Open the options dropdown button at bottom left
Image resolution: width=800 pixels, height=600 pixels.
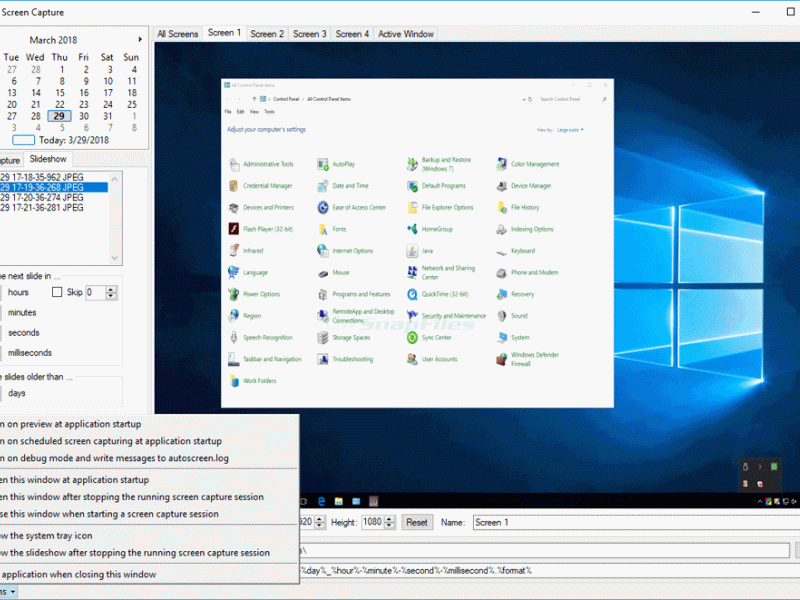(8, 592)
